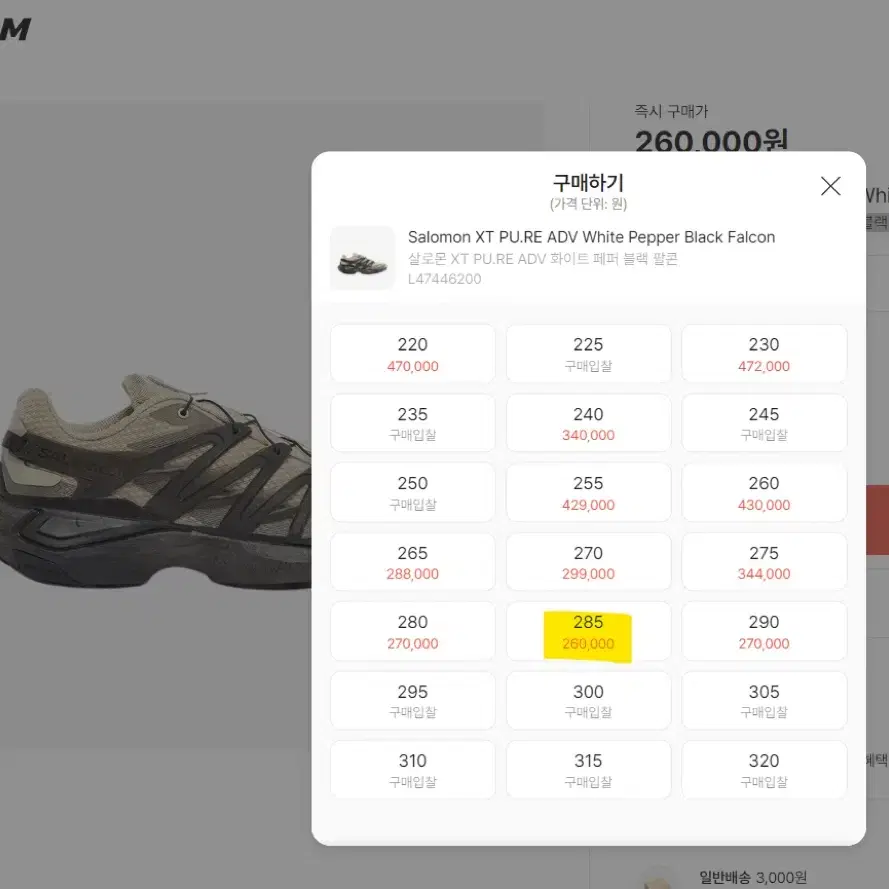Pick size 320 bid option

[x=764, y=770]
